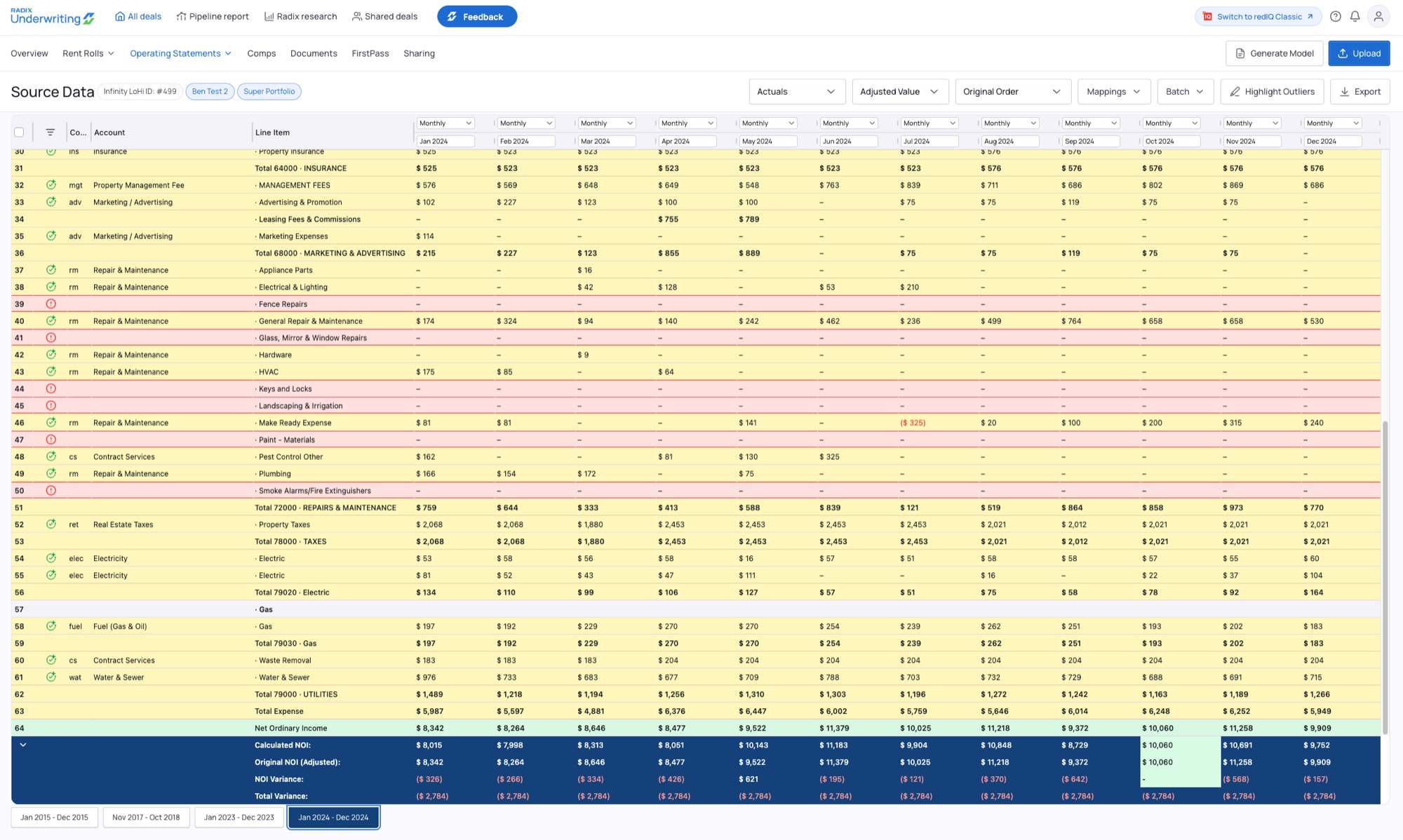Click the alert icon on Paint - Materials row

pos(51,440)
